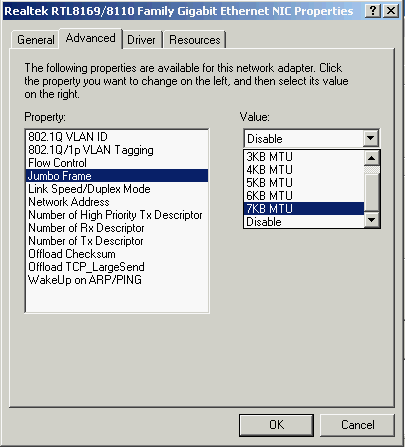Open the Resources tab
The image size is (405, 447).
(x=195, y=40)
